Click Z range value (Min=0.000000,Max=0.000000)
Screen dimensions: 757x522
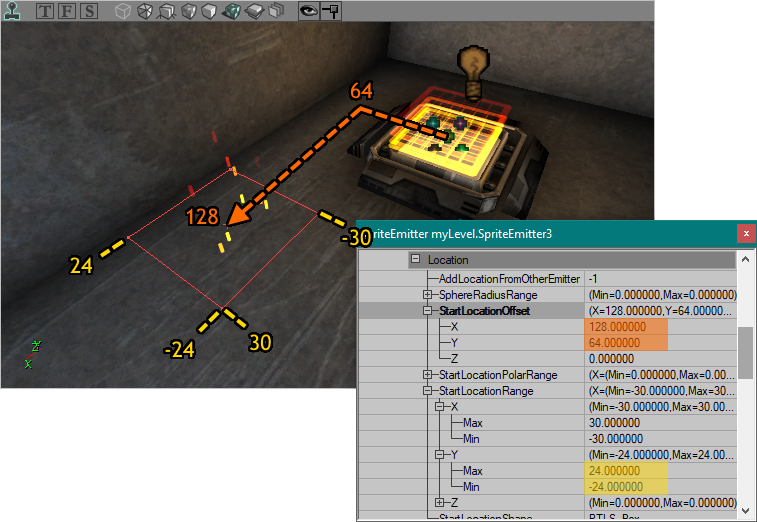tap(660, 502)
